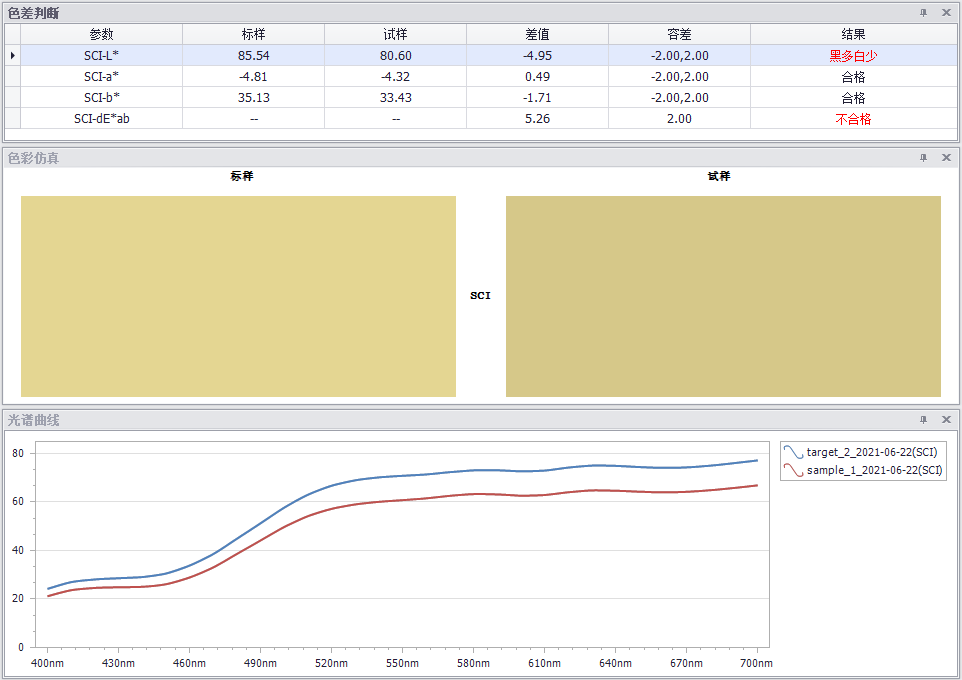Click the 黑多白少 result cell
Image resolution: width=962 pixels, height=680 pixels.
click(853, 55)
